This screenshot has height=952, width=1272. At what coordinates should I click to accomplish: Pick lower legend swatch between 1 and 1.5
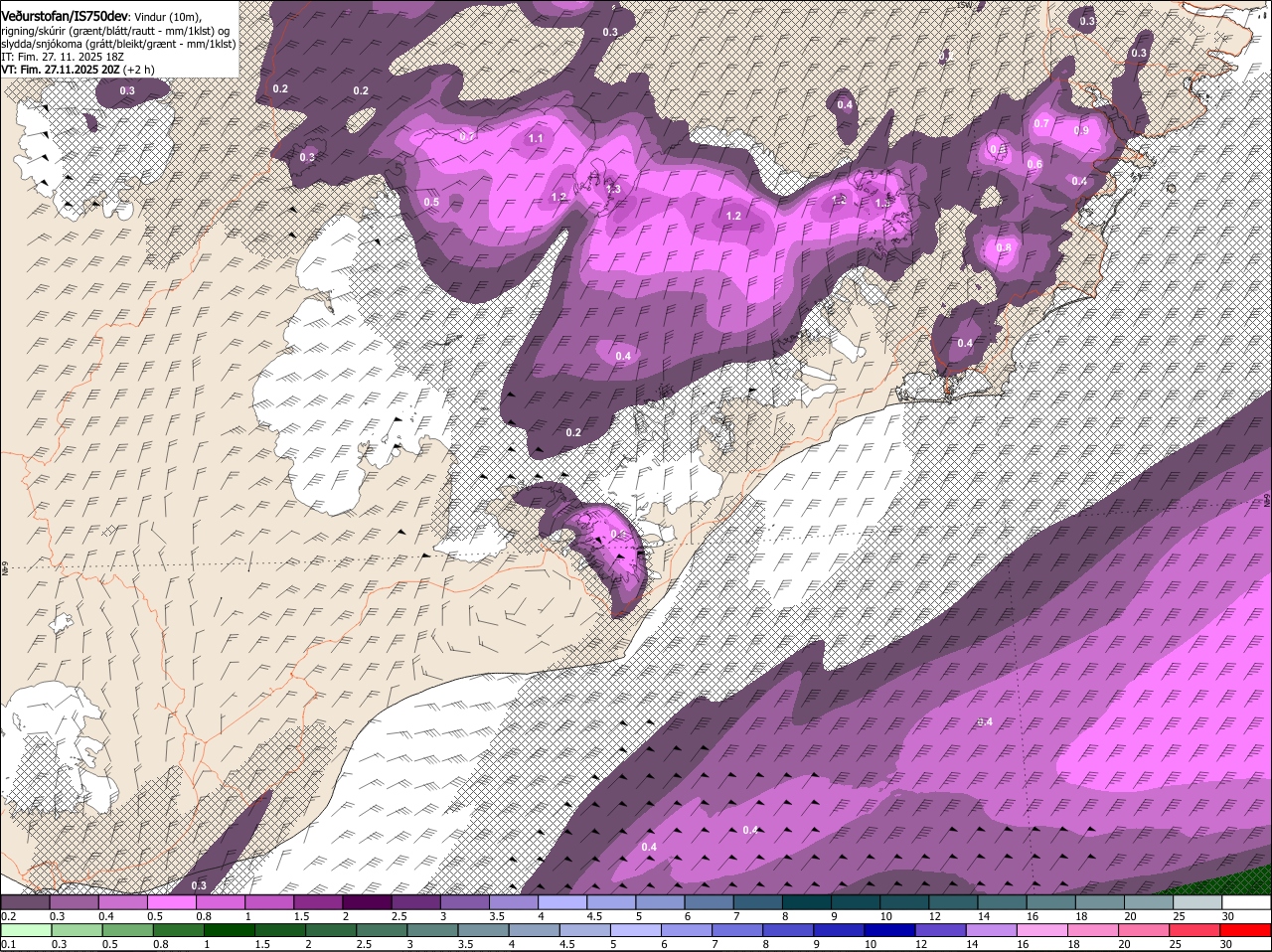[228, 930]
